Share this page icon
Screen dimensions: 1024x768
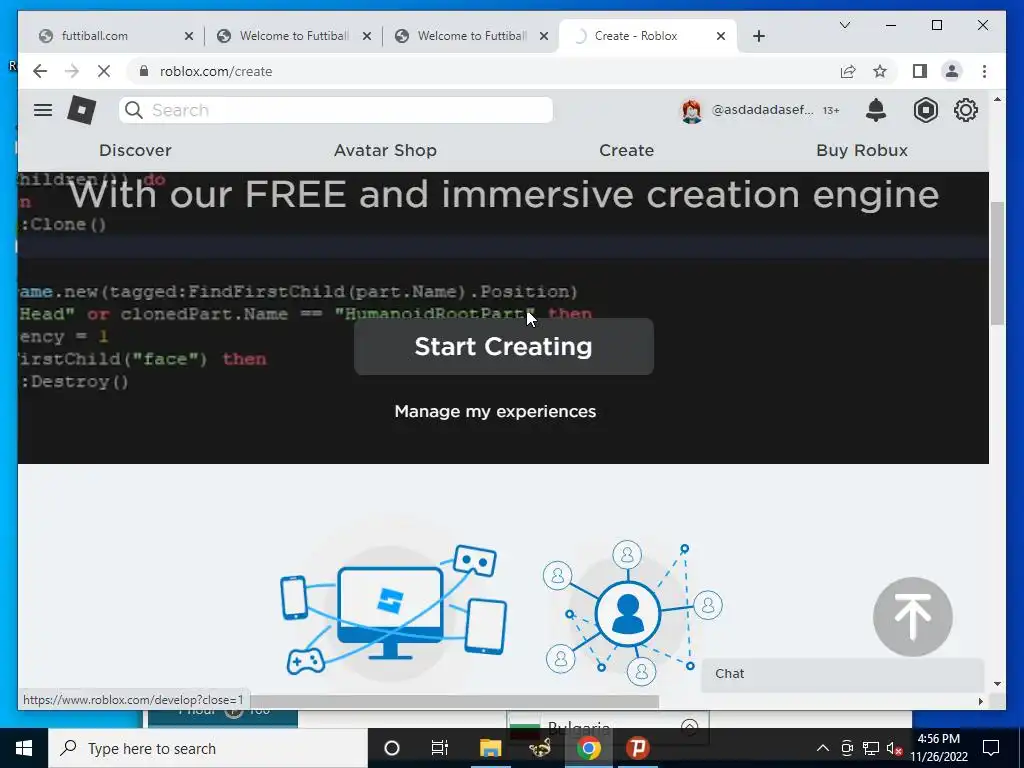[848, 71]
